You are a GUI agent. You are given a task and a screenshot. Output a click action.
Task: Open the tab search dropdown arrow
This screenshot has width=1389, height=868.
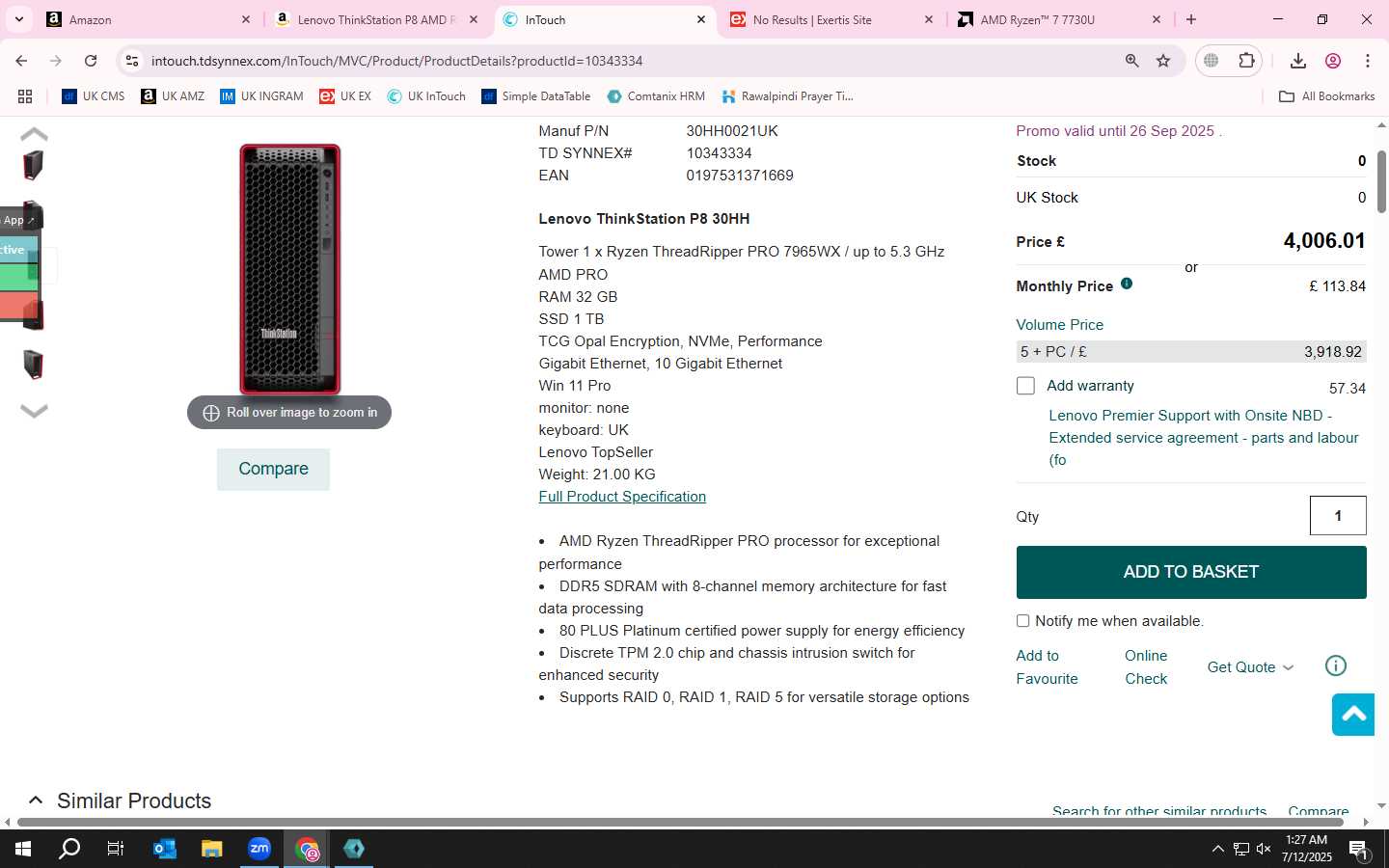18,19
